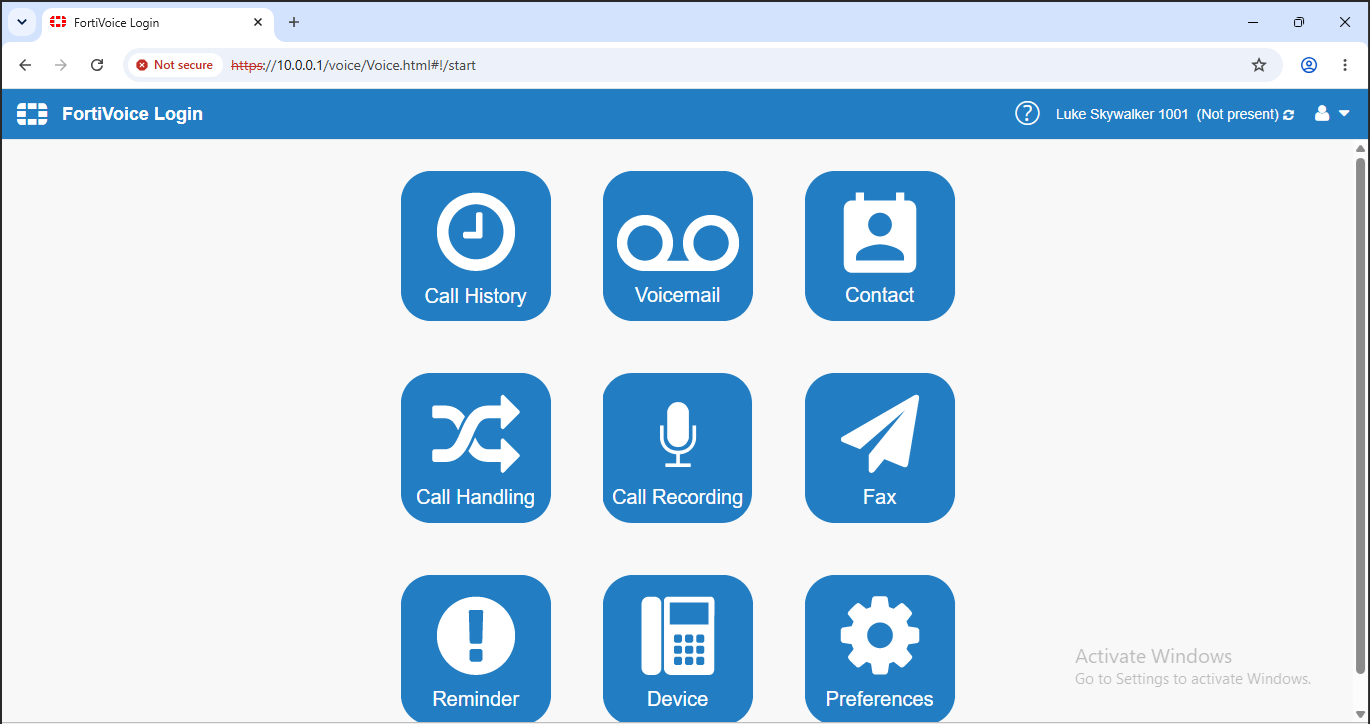Open the Contact tile

click(880, 246)
